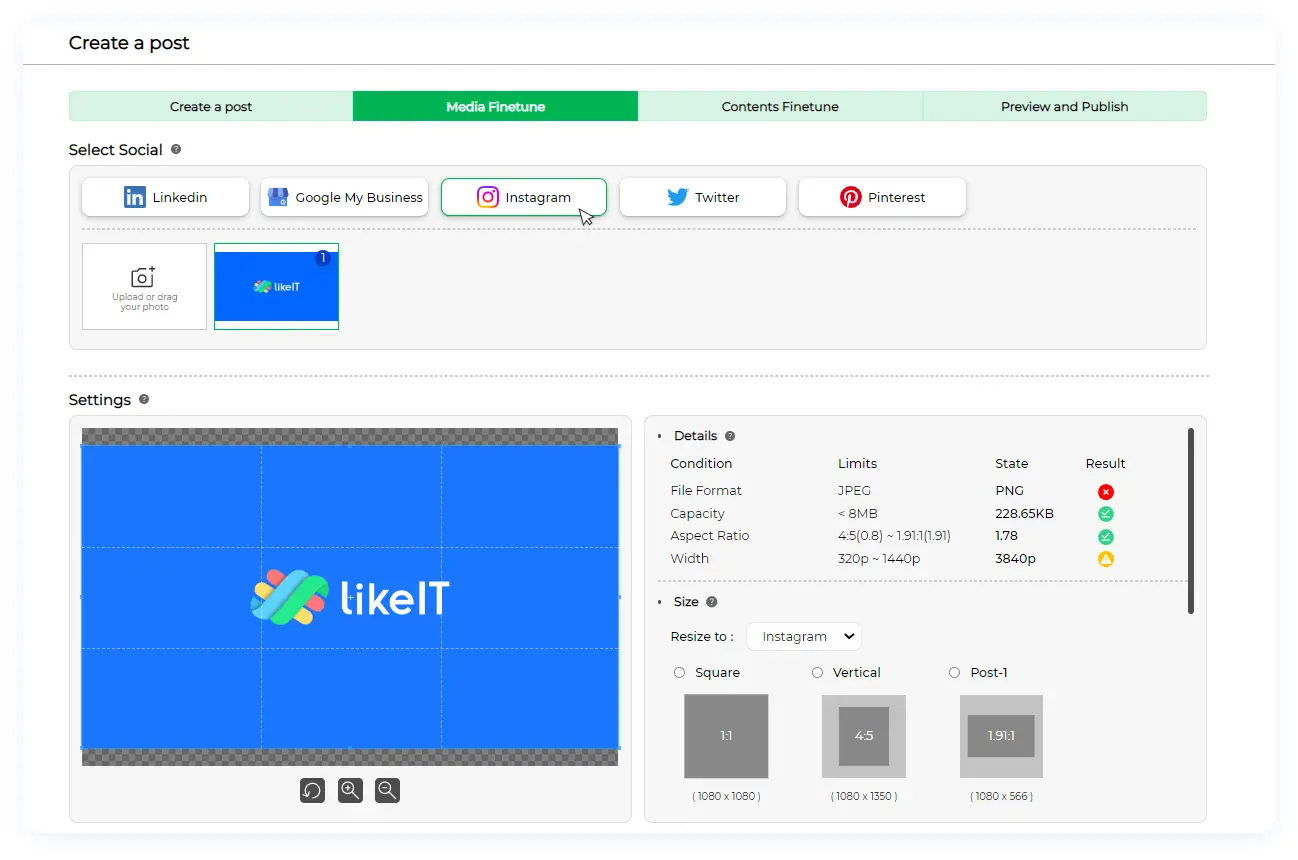This screenshot has height=860, width=1298.
Task: Click help icon next to Select Social
Action: click(176, 149)
